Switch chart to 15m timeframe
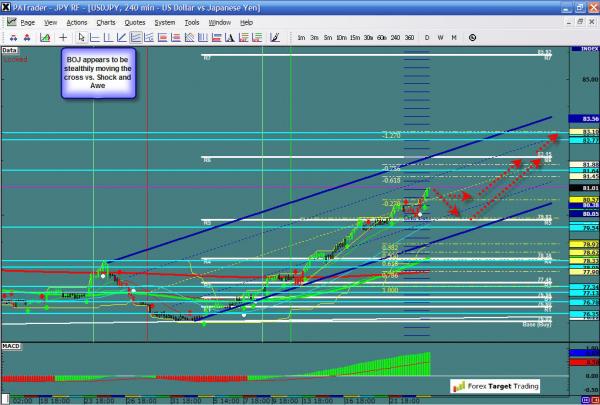The image size is (600, 405). click(x=355, y=38)
